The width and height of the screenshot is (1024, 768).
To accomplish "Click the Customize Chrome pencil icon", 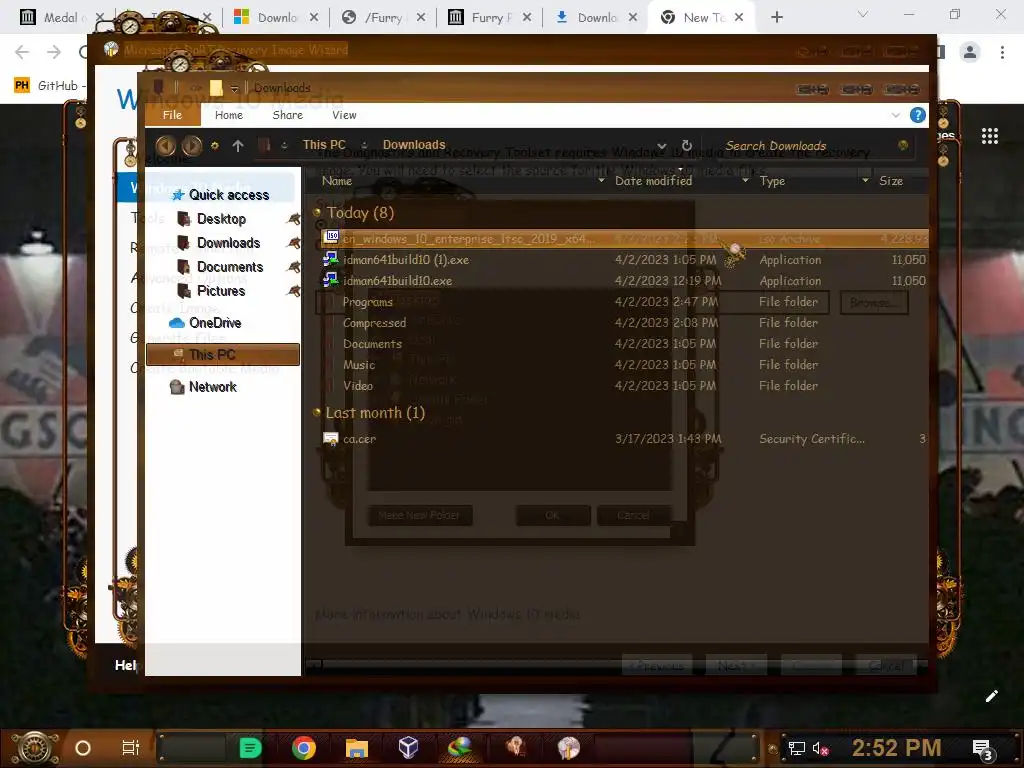I will tap(991, 696).
